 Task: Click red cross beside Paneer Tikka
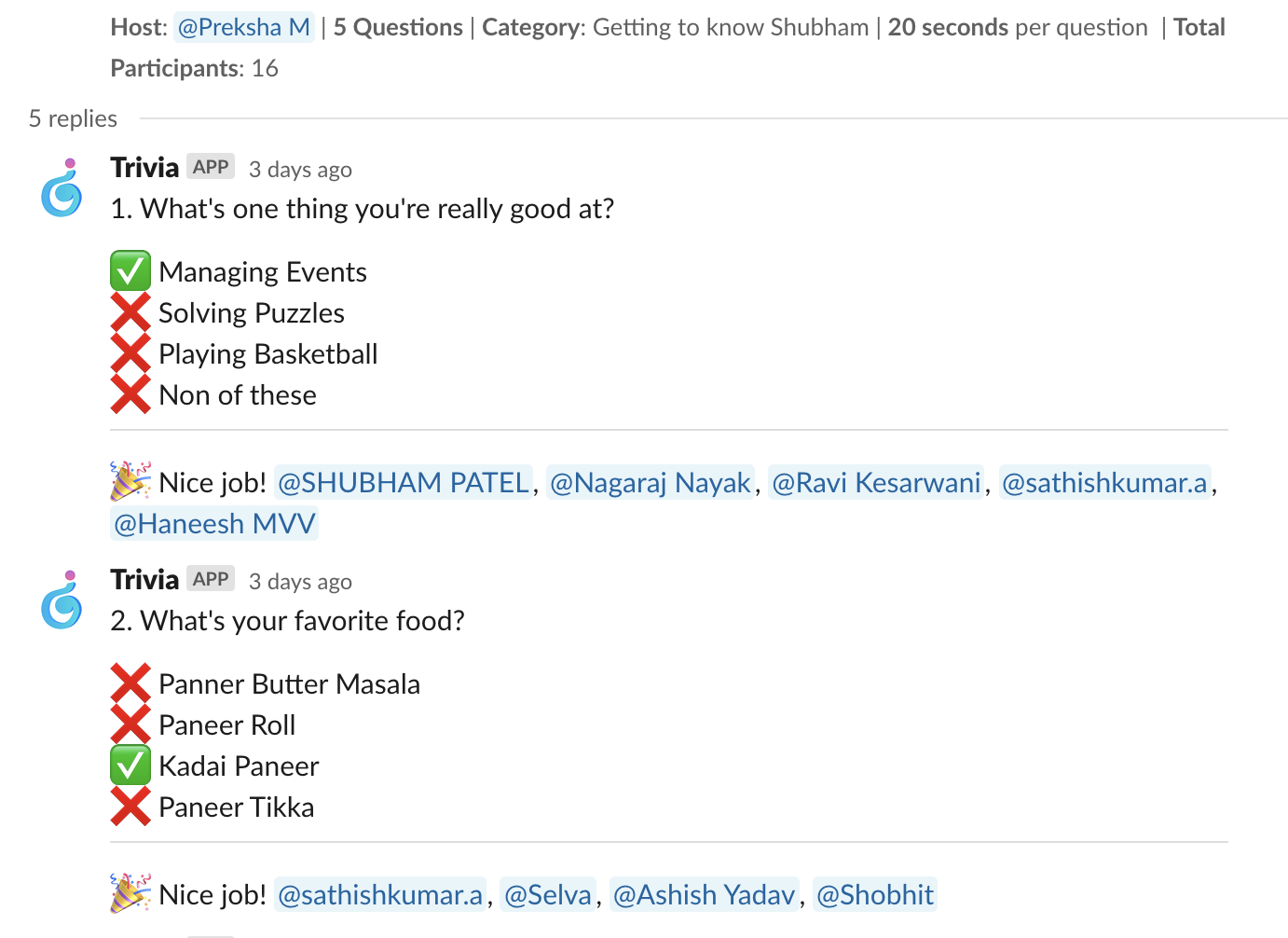130,807
